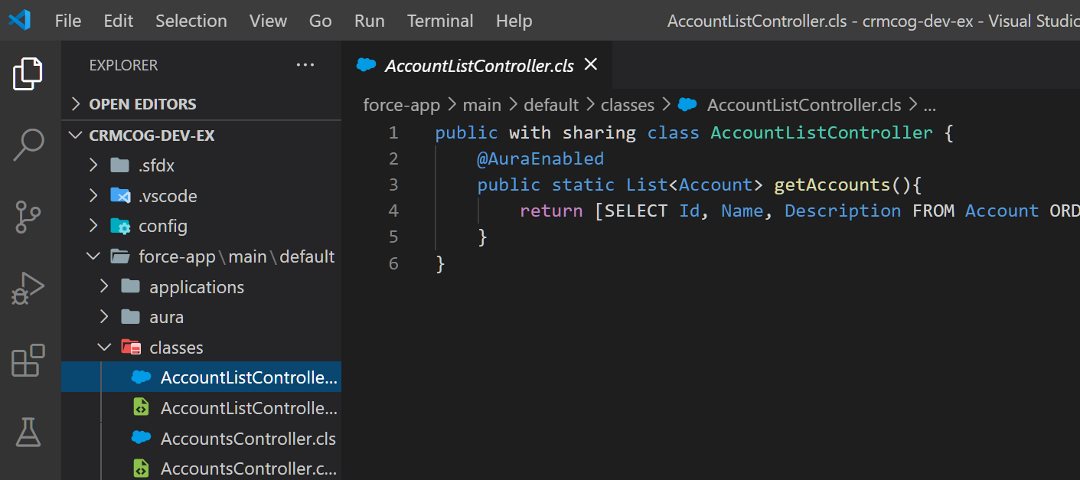Collapse the classes folder chevron

tap(105, 347)
